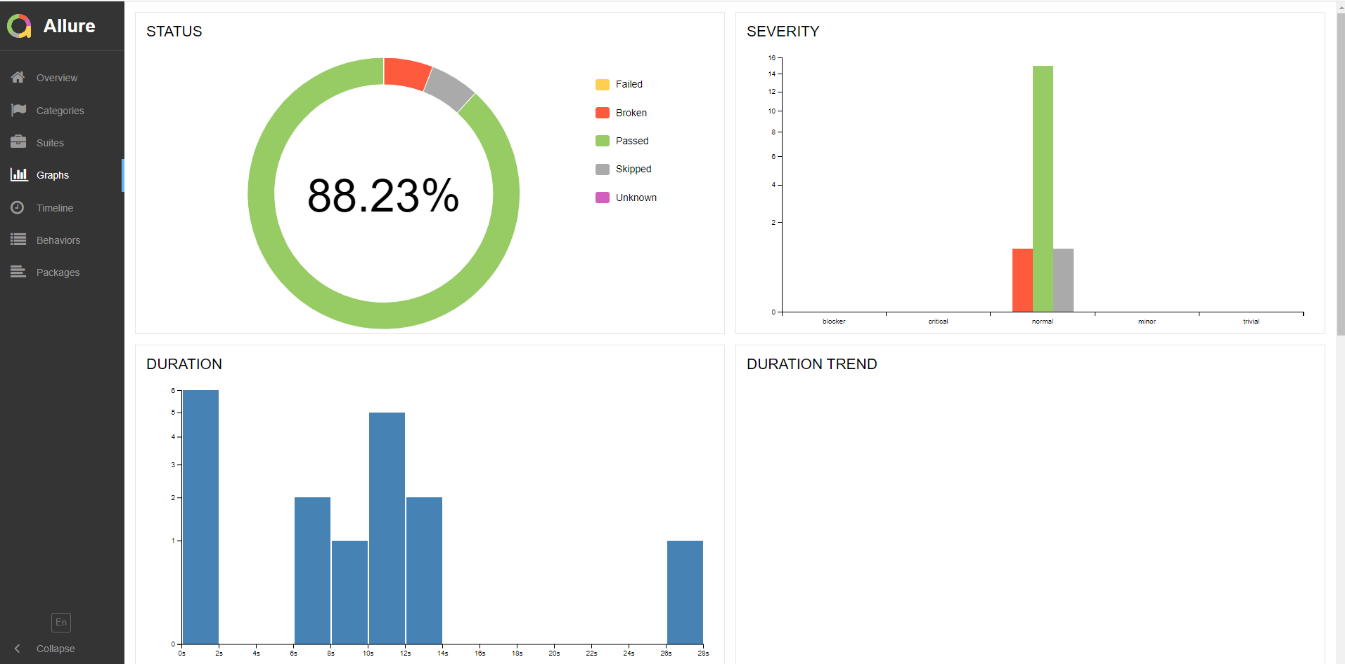Click the Failed yellow legend swatch

tap(602, 85)
